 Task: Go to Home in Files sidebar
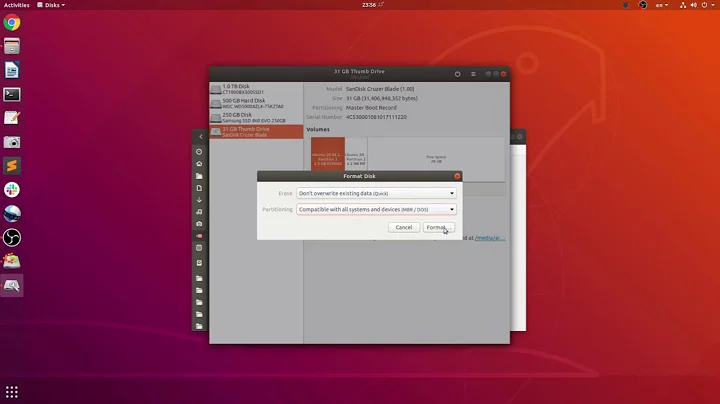click(x=199, y=164)
